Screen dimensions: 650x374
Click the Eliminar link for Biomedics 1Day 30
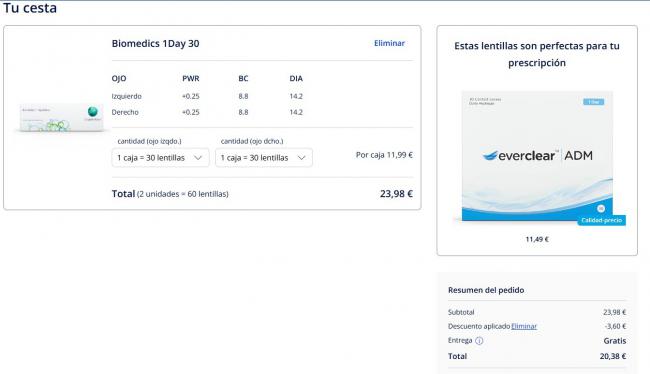[x=389, y=43]
